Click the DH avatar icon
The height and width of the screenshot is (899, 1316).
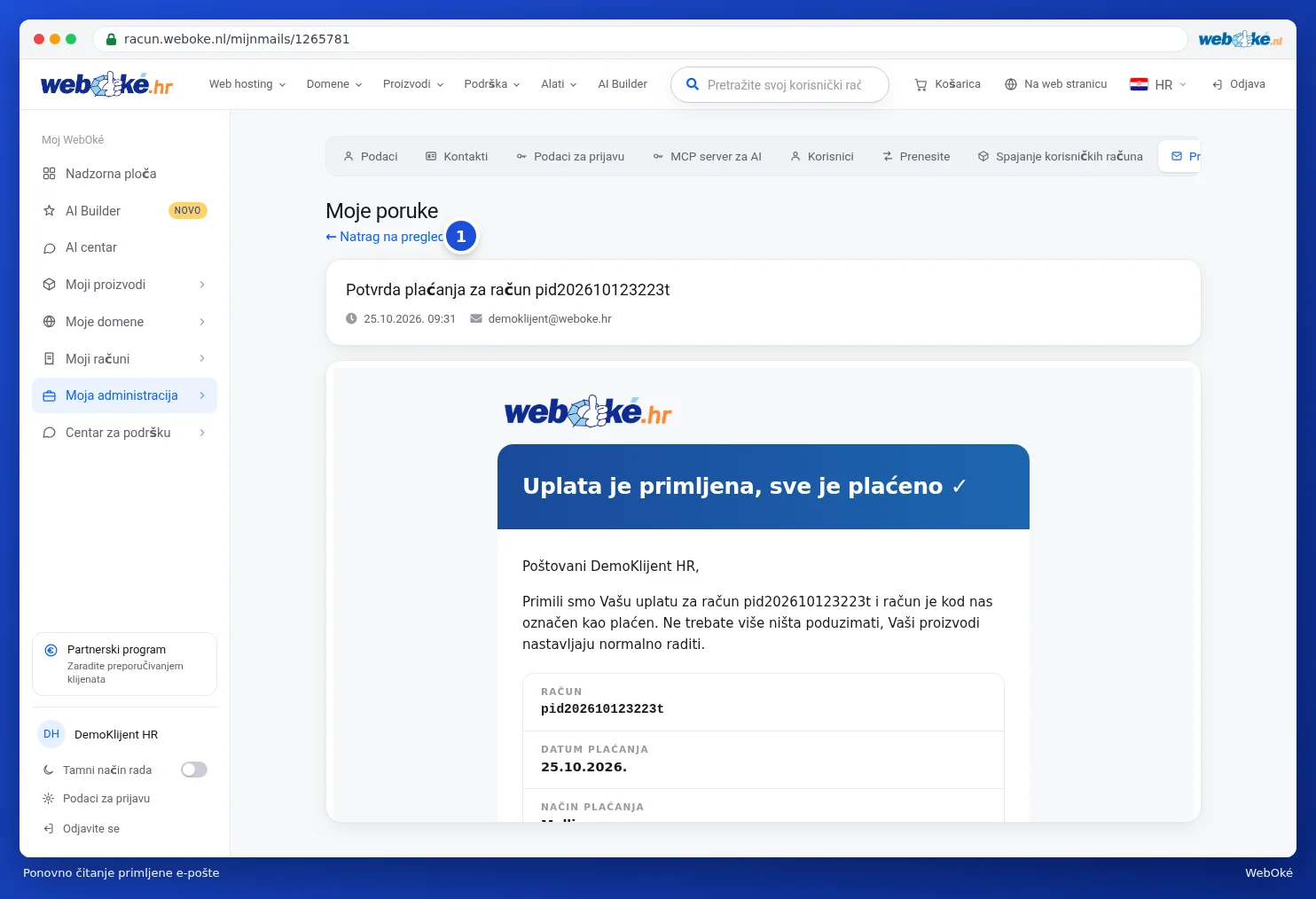tap(51, 734)
